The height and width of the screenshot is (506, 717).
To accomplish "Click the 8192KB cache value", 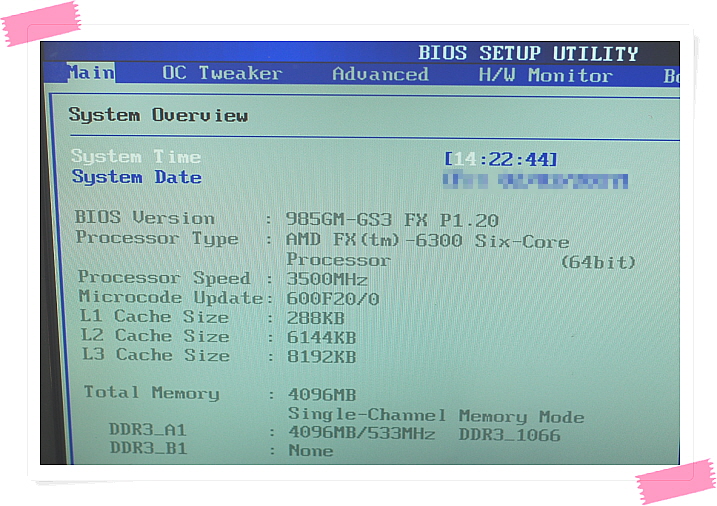I will click(x=321, y=357).
